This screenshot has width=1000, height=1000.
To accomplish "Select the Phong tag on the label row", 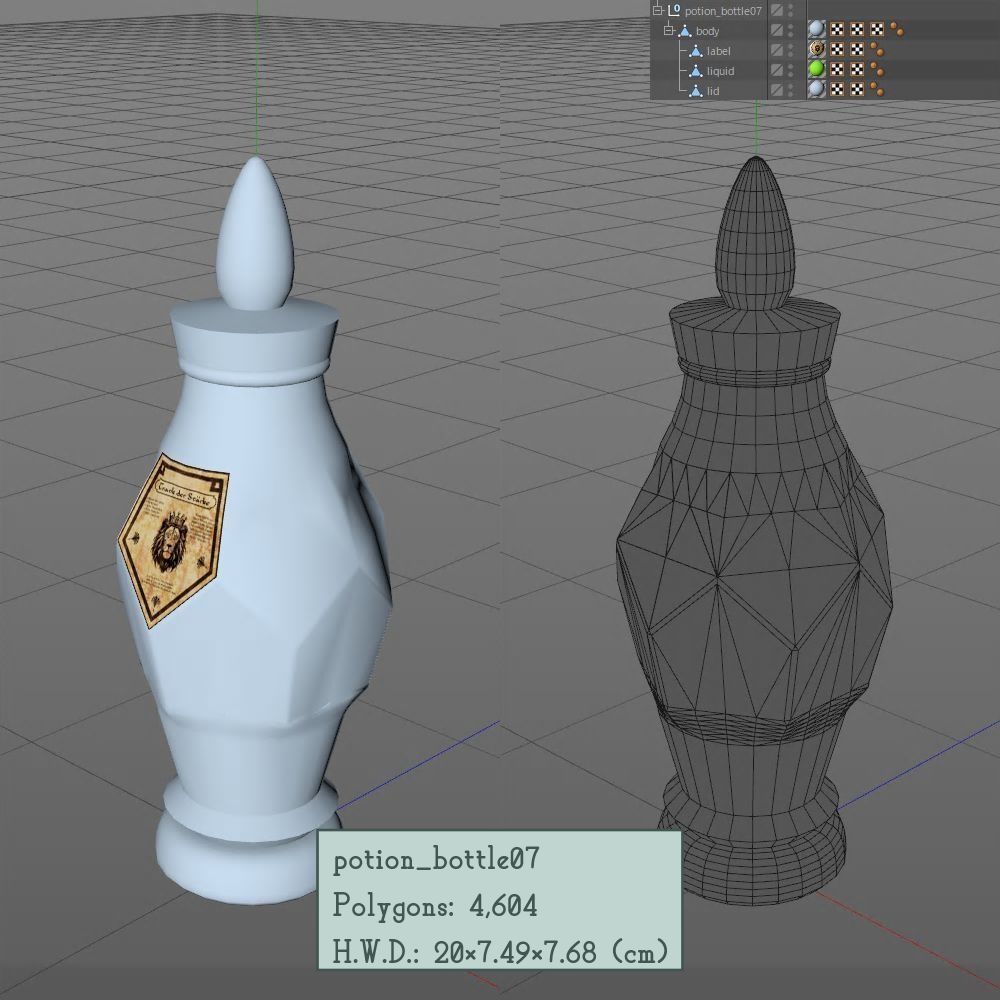I will (877, 49).
